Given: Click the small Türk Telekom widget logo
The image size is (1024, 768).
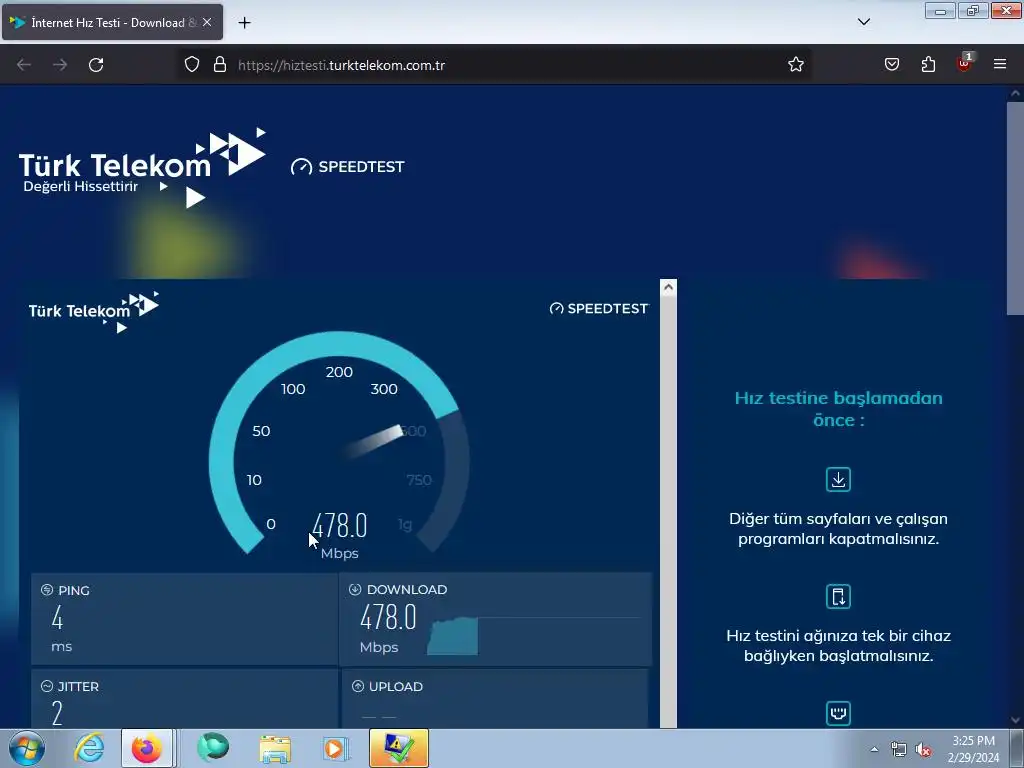Looking at the screenshot, I should pyautogui.click(x=94, y=312).
